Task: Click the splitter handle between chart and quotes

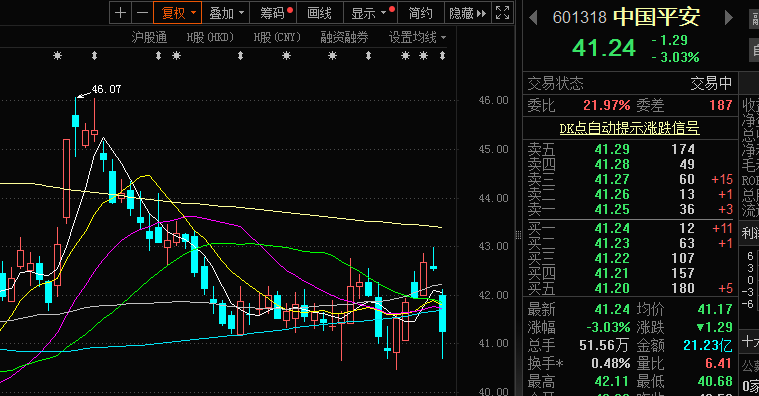Action: coord(518,235)
